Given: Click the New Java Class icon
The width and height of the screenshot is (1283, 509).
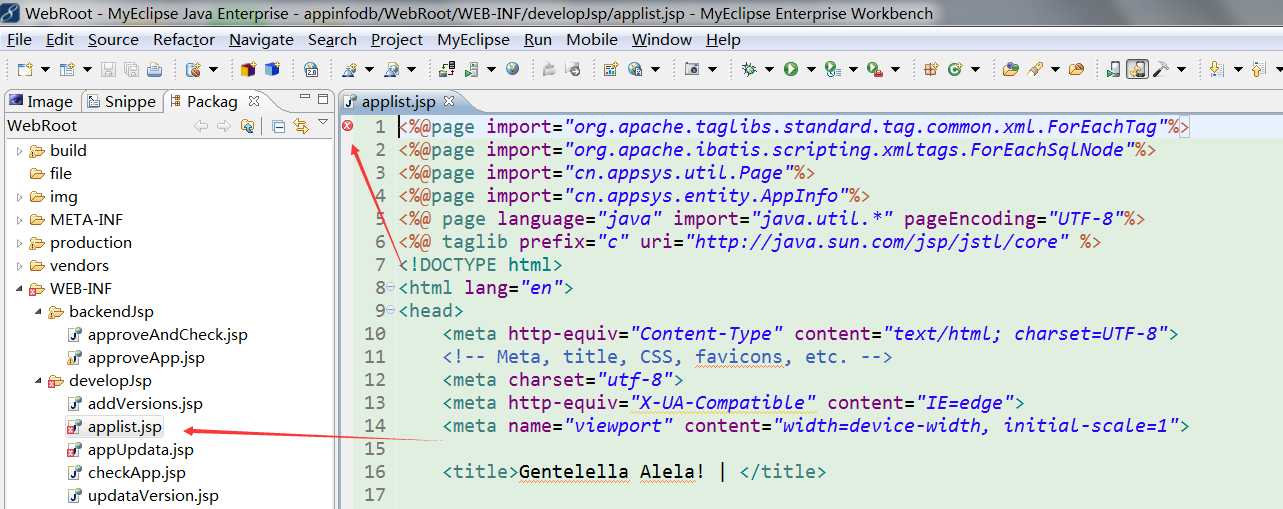Looking at the screenshot, I should (x=954, y=69).
